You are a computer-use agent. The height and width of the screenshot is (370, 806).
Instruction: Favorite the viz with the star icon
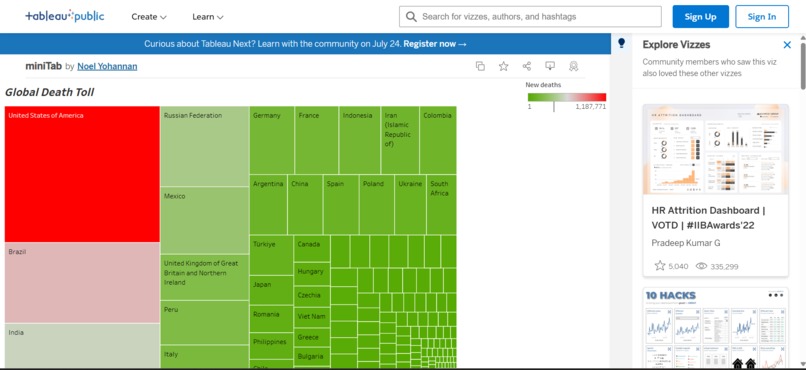coord(504,66)
